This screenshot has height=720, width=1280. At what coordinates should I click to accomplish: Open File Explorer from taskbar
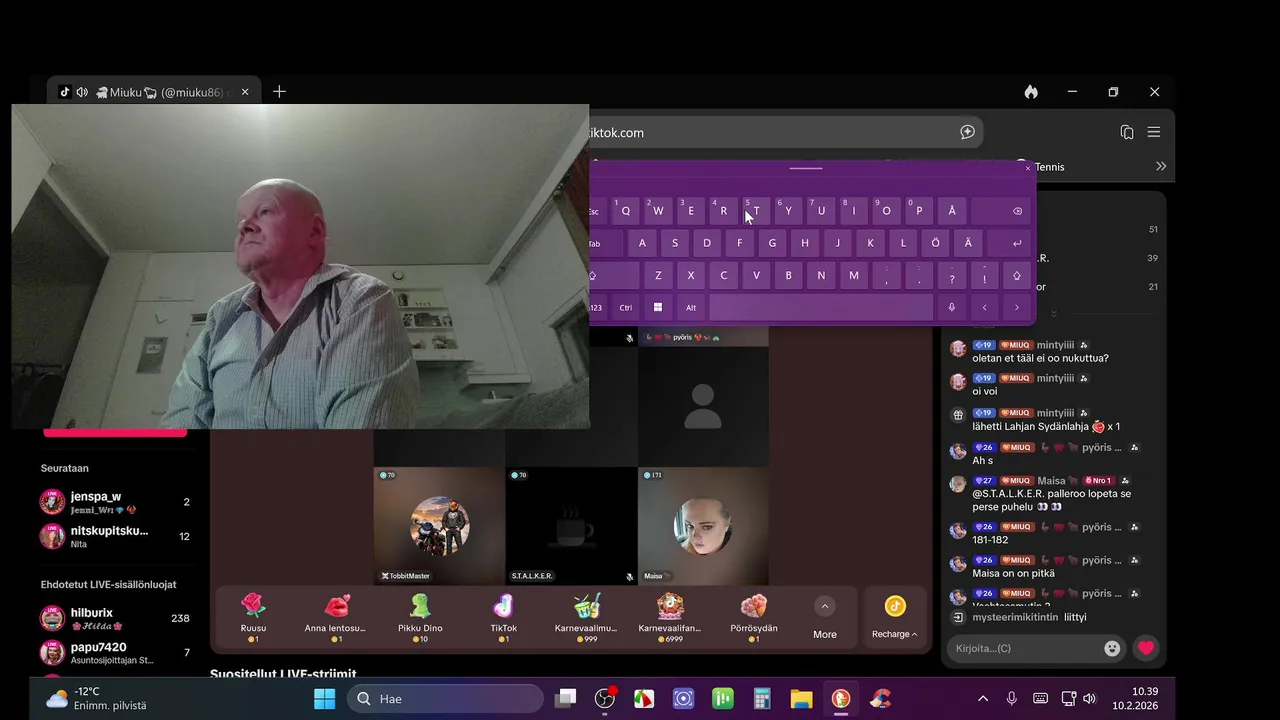coord(801,698)
